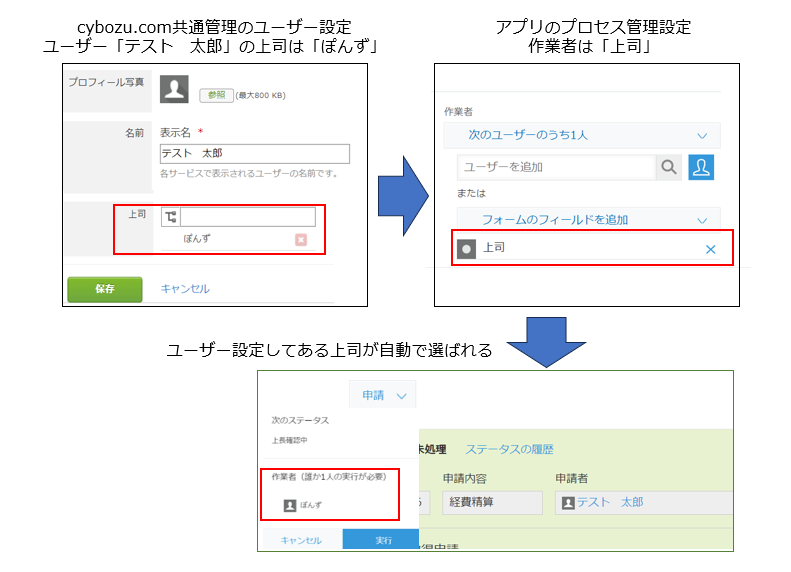791x572 pixels.
Task: Click the blue 実行 button
Action: [x=382, y=540]
